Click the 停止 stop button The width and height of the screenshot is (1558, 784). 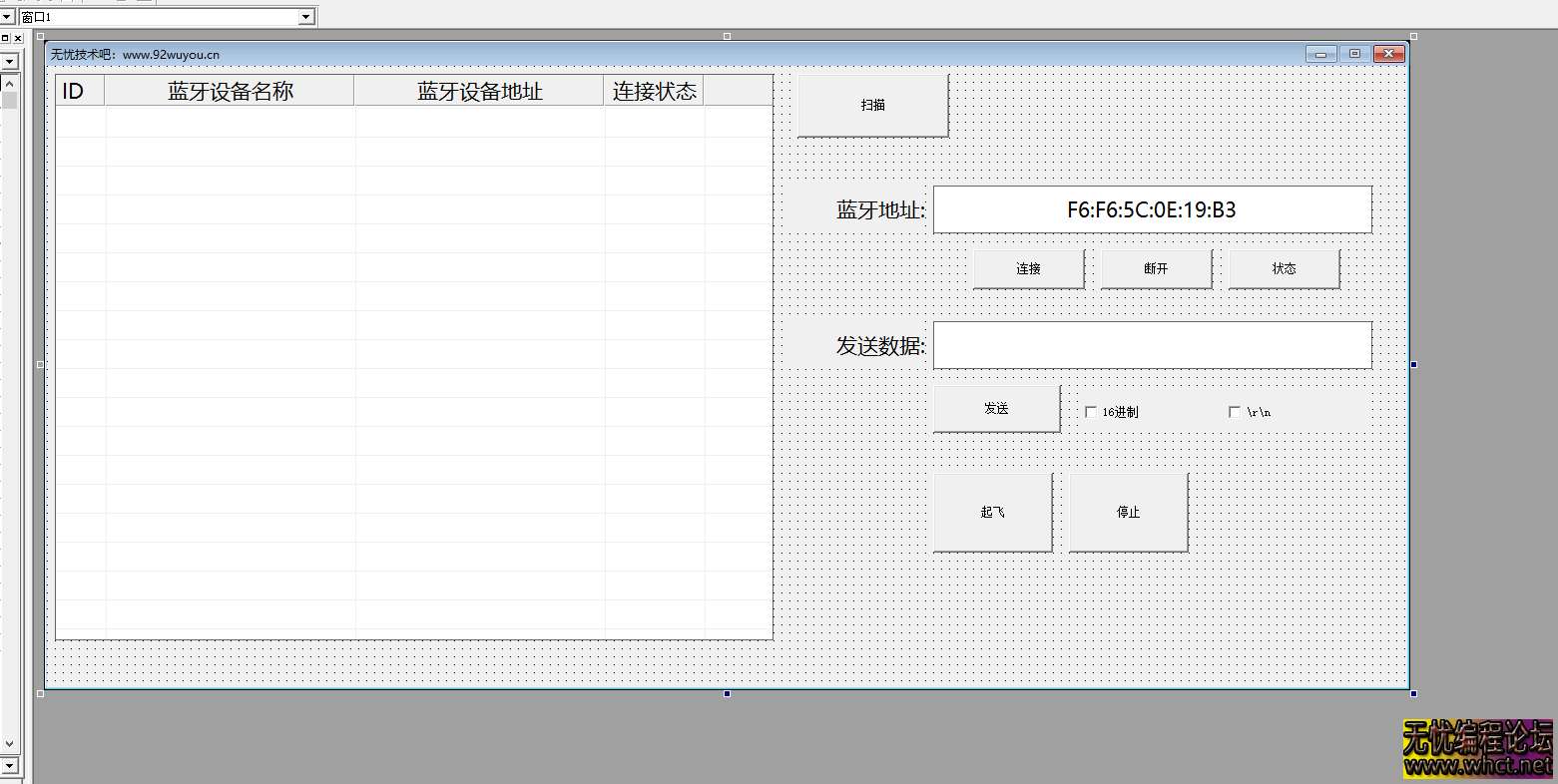[x=1126, y=511]
